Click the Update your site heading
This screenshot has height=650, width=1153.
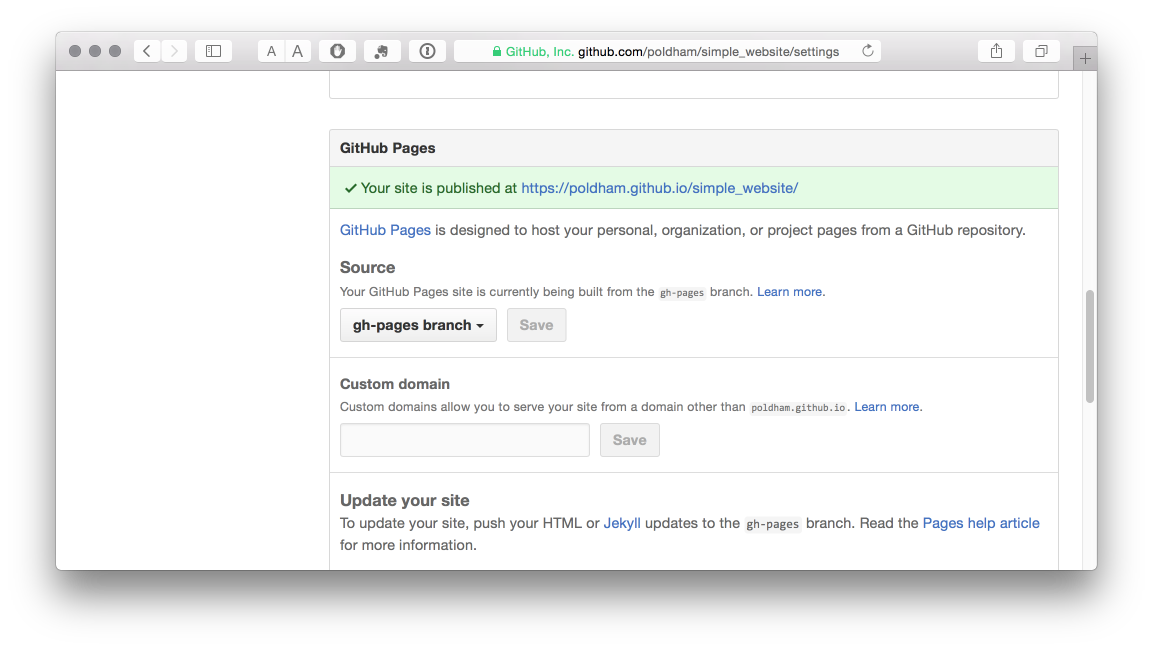pyautogui.click(x=404, y=500)
